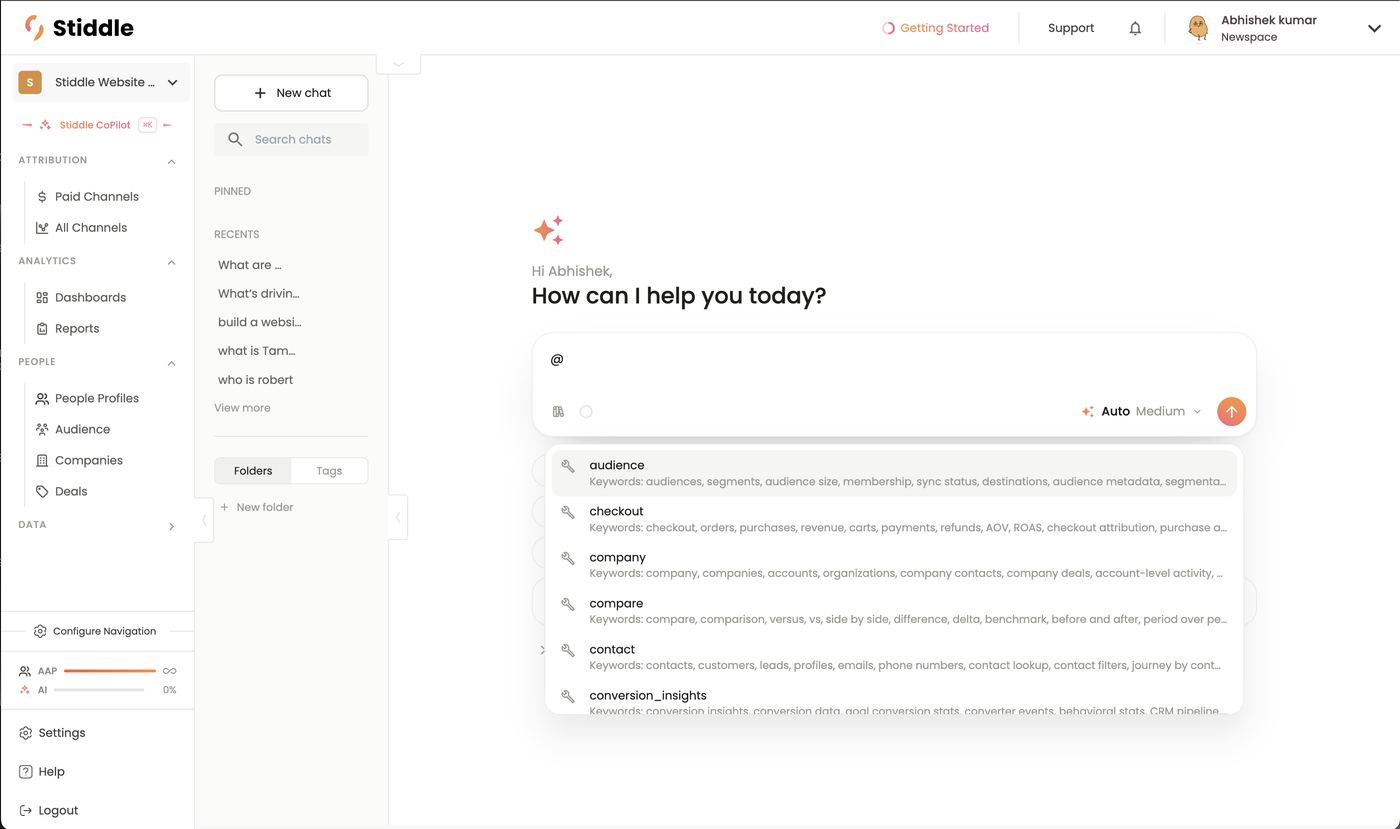Open recent chat "who is robert"
1400x829 pixels.
pyautogui.click(x=256, y=380)
